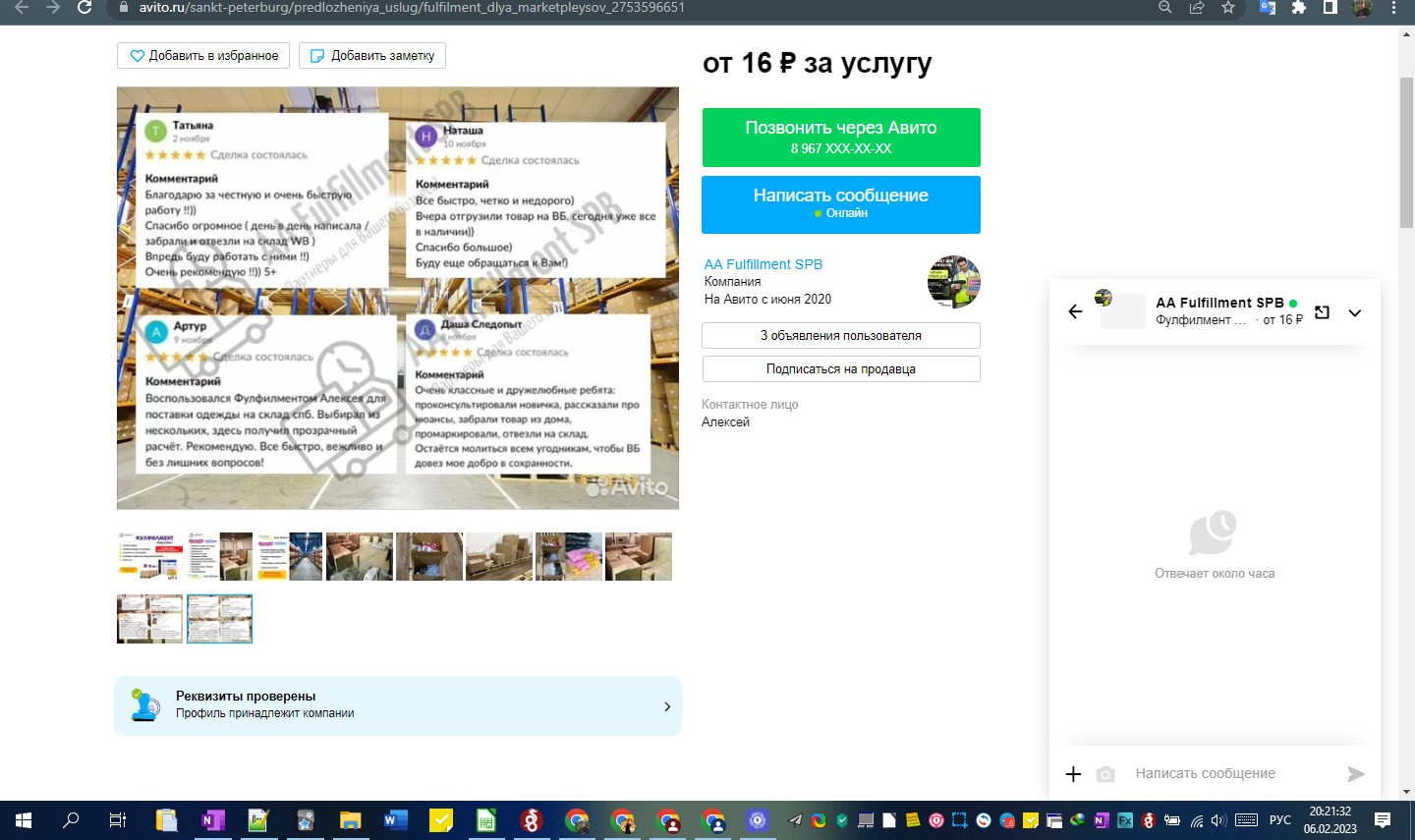Click the verified requisites stamp icon

pyautogui.click(x=145, y=705)
